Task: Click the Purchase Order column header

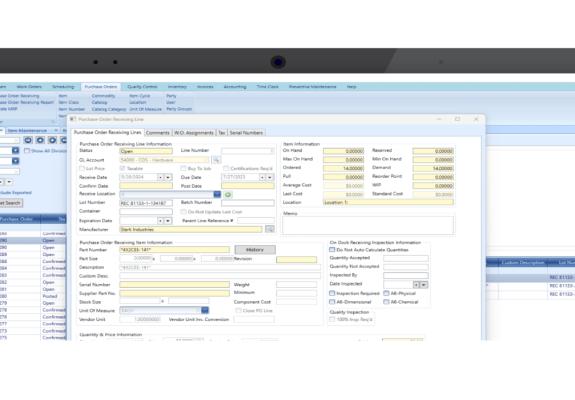Action: click(x=20, y=219)
